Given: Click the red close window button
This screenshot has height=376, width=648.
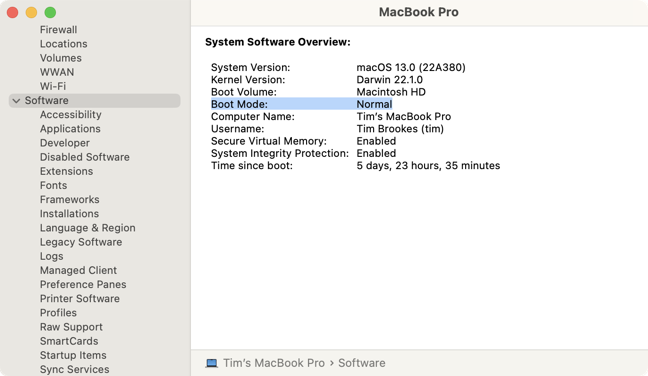Looking at the screenshot, I should 12,12.
